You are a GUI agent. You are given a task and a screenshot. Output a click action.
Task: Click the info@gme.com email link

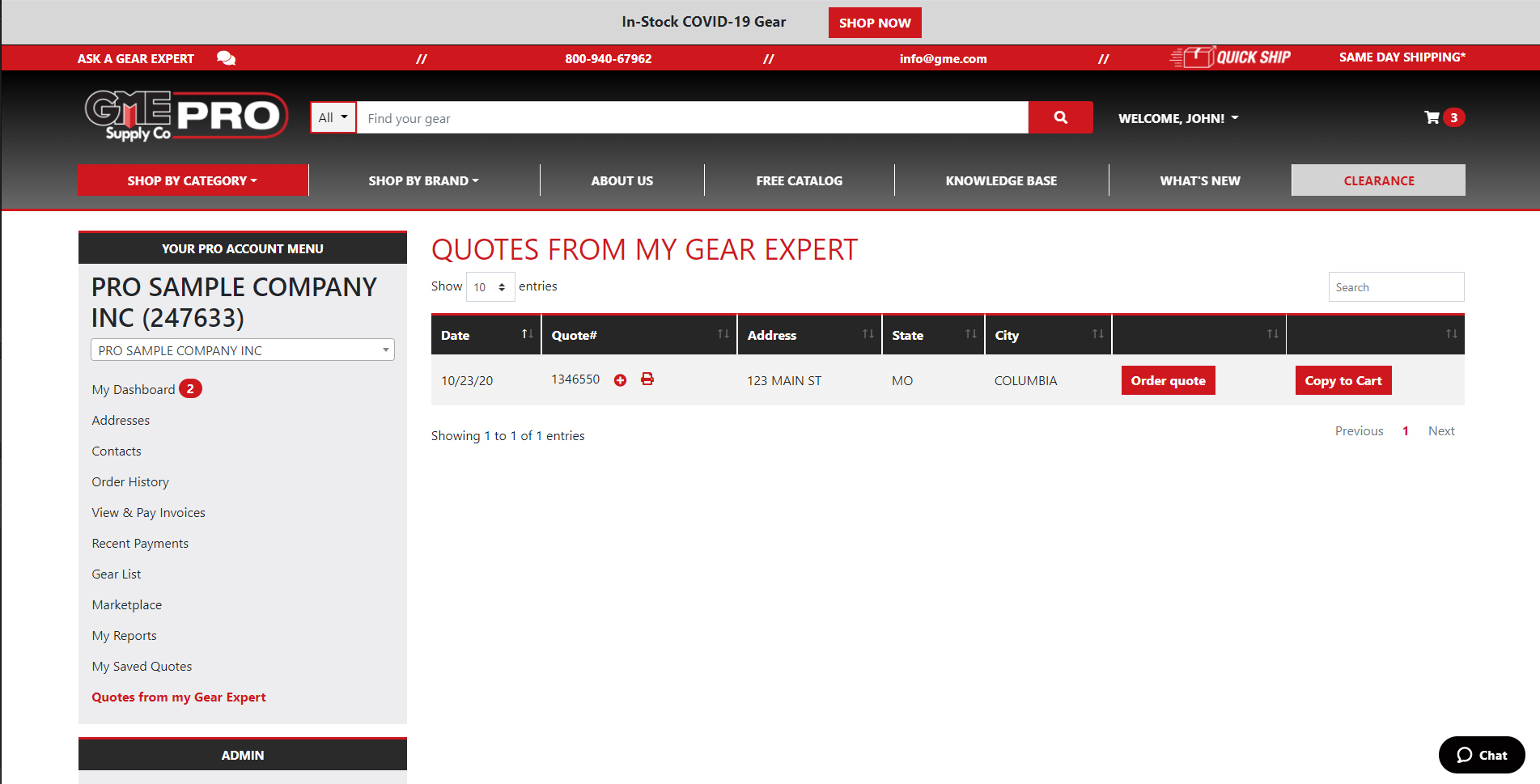(943, 58)
